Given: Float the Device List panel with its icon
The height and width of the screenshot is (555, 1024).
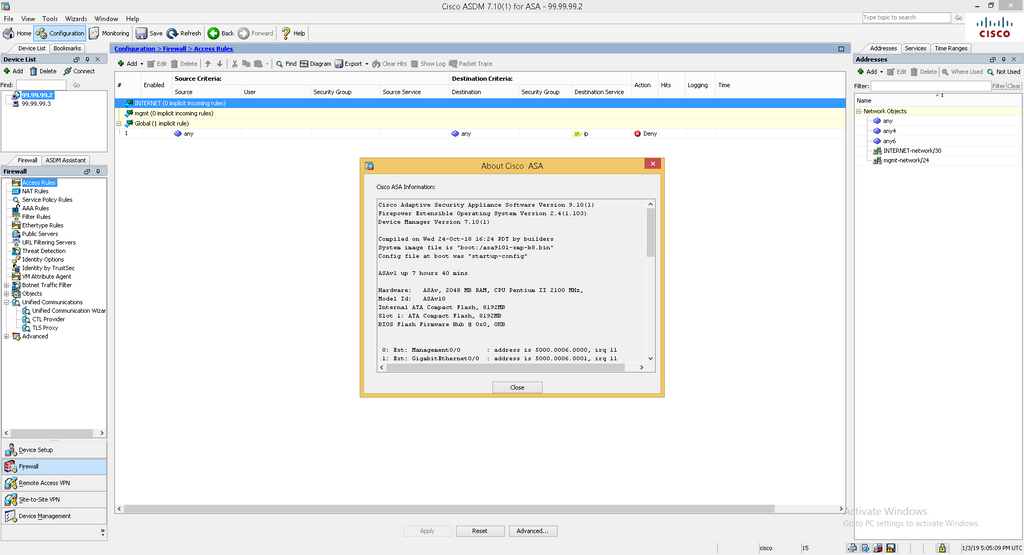Looking at the screenshot, I should tap(76, 59).
